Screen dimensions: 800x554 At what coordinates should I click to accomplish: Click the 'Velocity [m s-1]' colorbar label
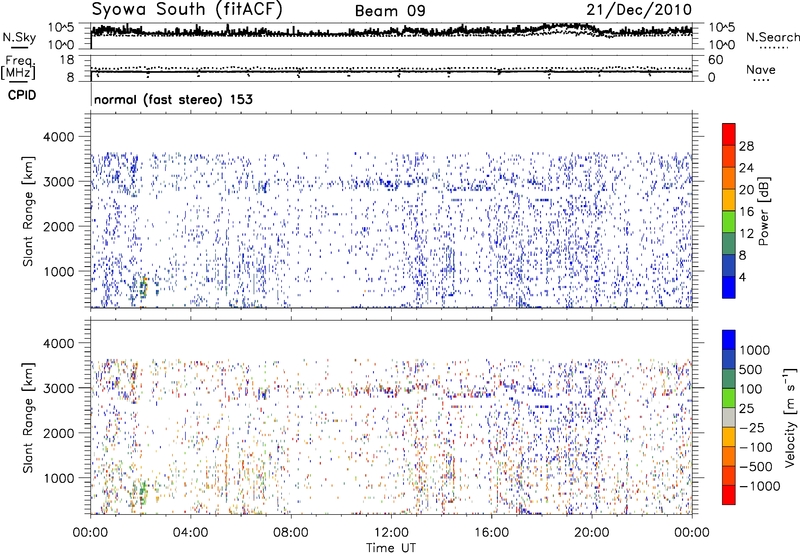[790, 417]
